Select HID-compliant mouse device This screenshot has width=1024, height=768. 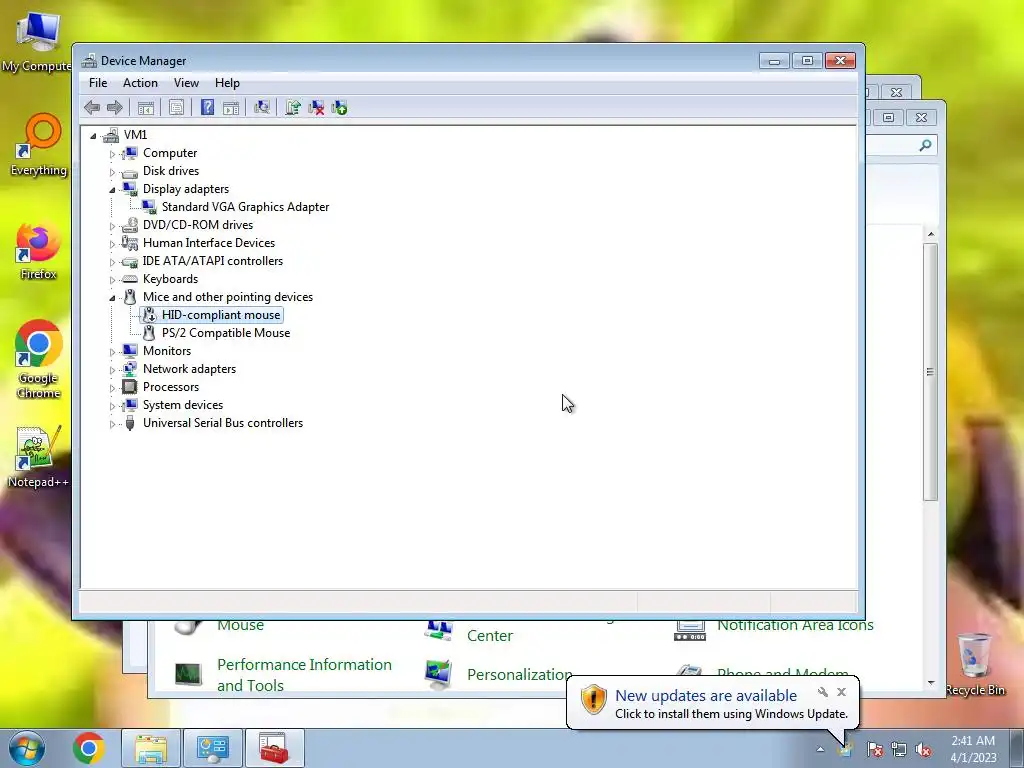(221, 315)
